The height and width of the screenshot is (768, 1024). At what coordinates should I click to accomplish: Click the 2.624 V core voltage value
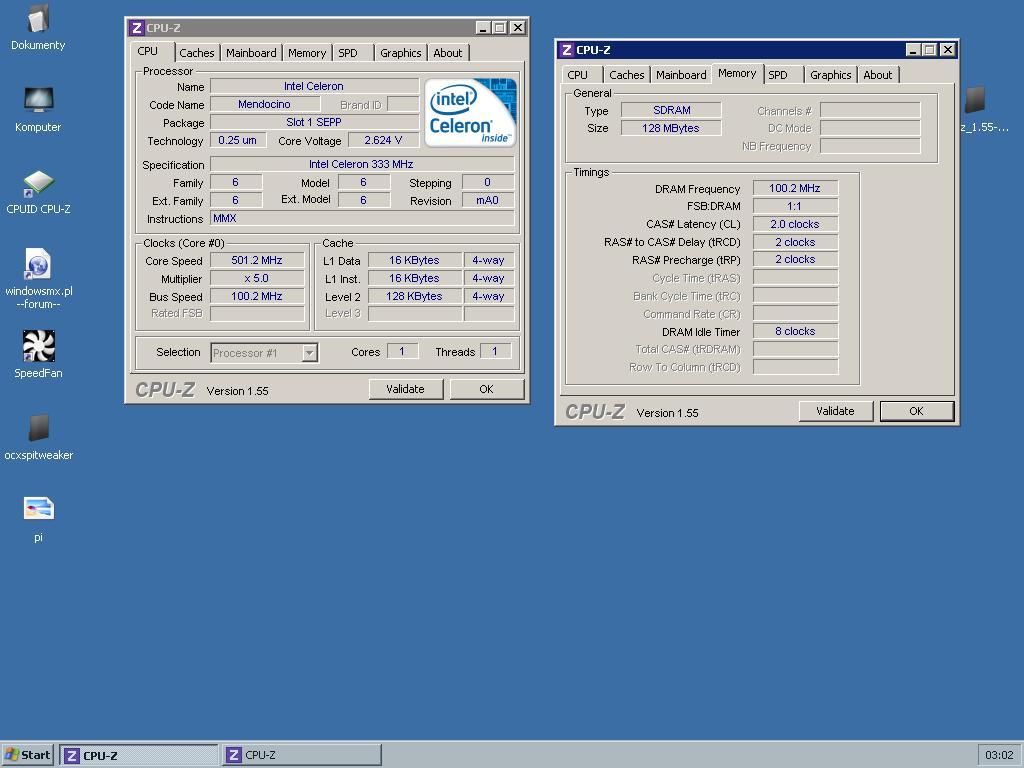coord(383,140)
